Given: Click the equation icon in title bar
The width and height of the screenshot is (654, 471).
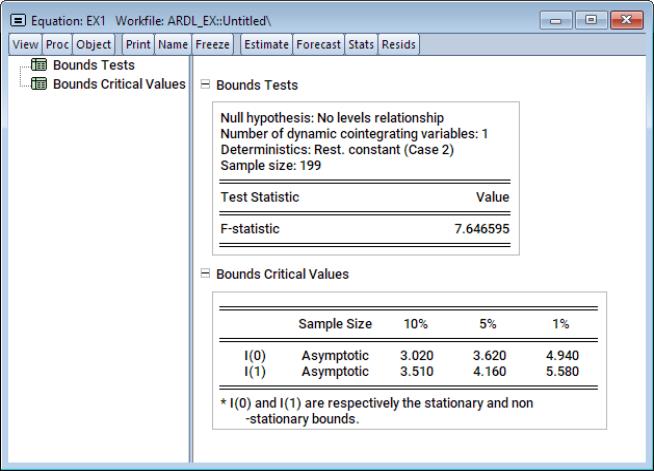Looking at the screenshot, I should pyautogui.click(x=17, y=22).
